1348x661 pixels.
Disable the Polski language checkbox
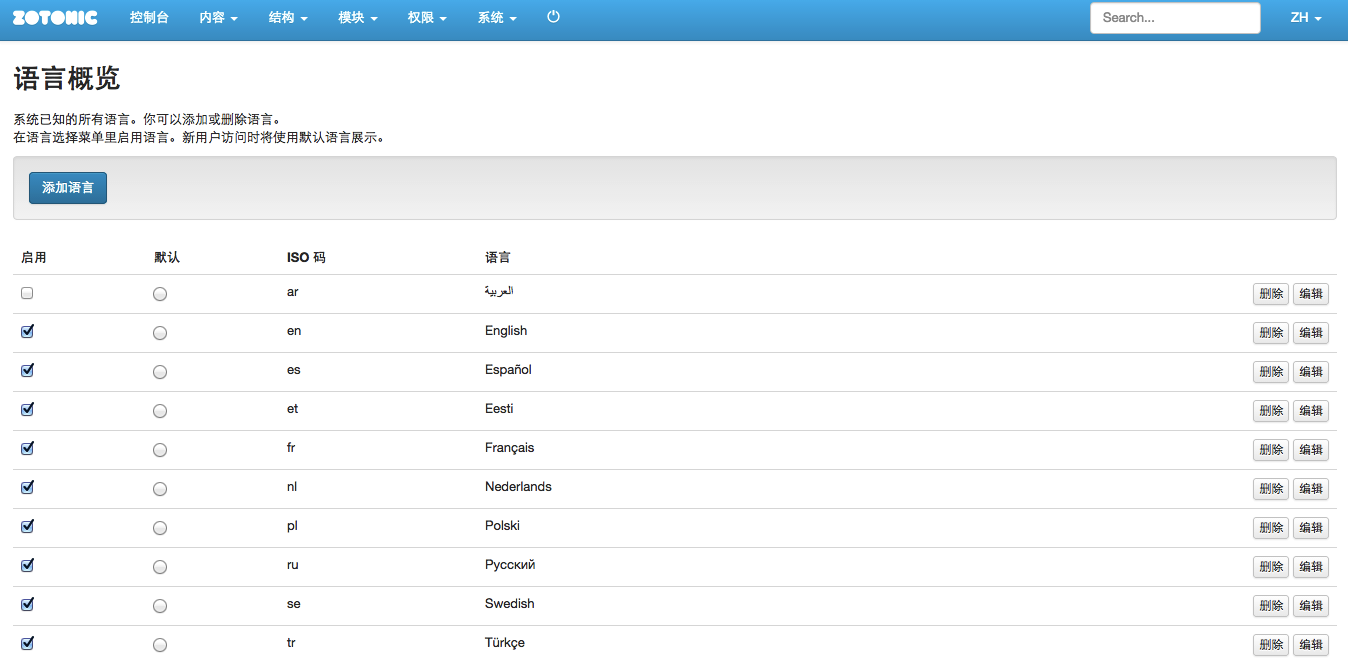[x=27, y=526]
